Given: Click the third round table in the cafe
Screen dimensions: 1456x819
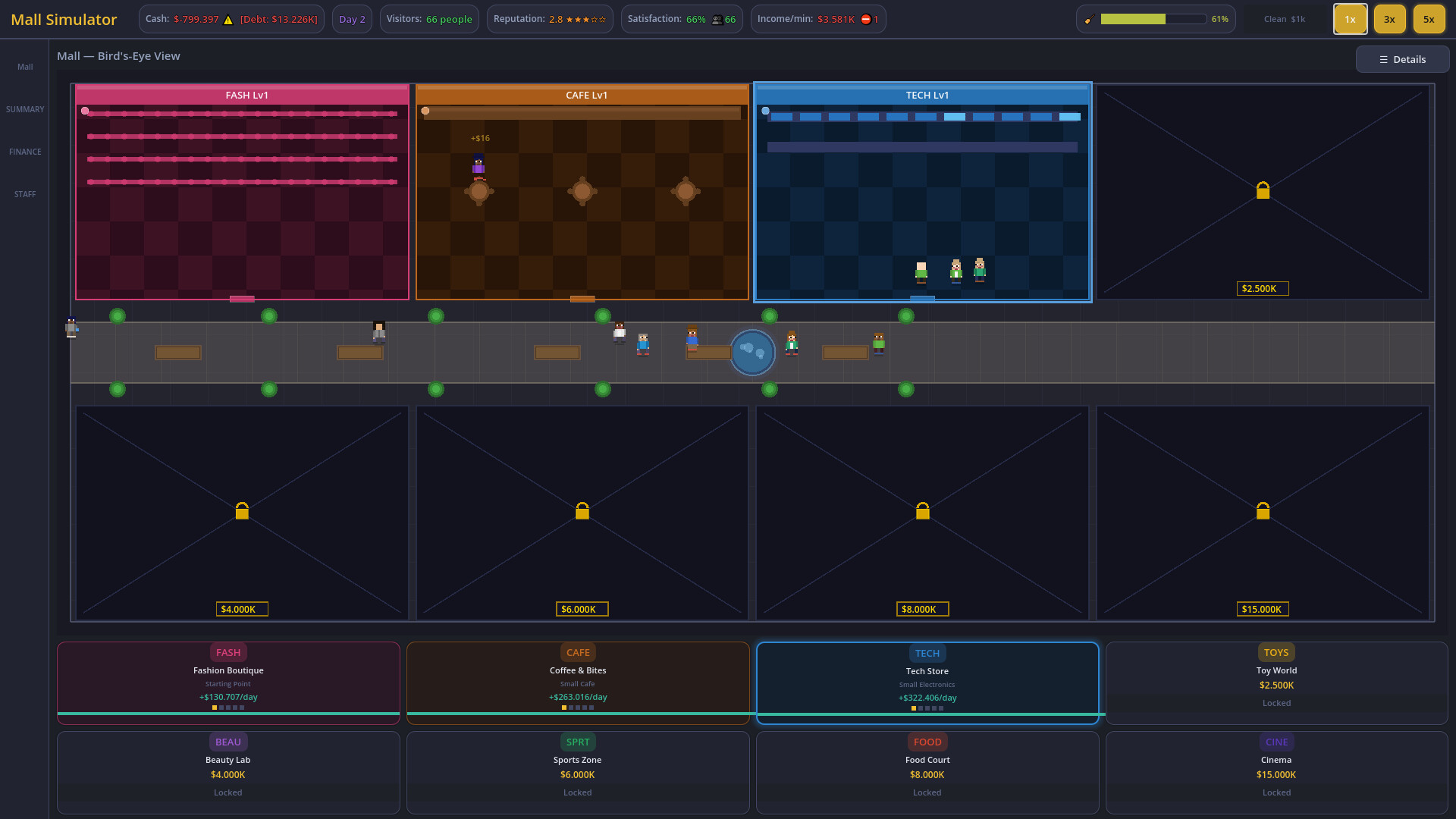Looking at the screenshot, I should tap(686, 192).
